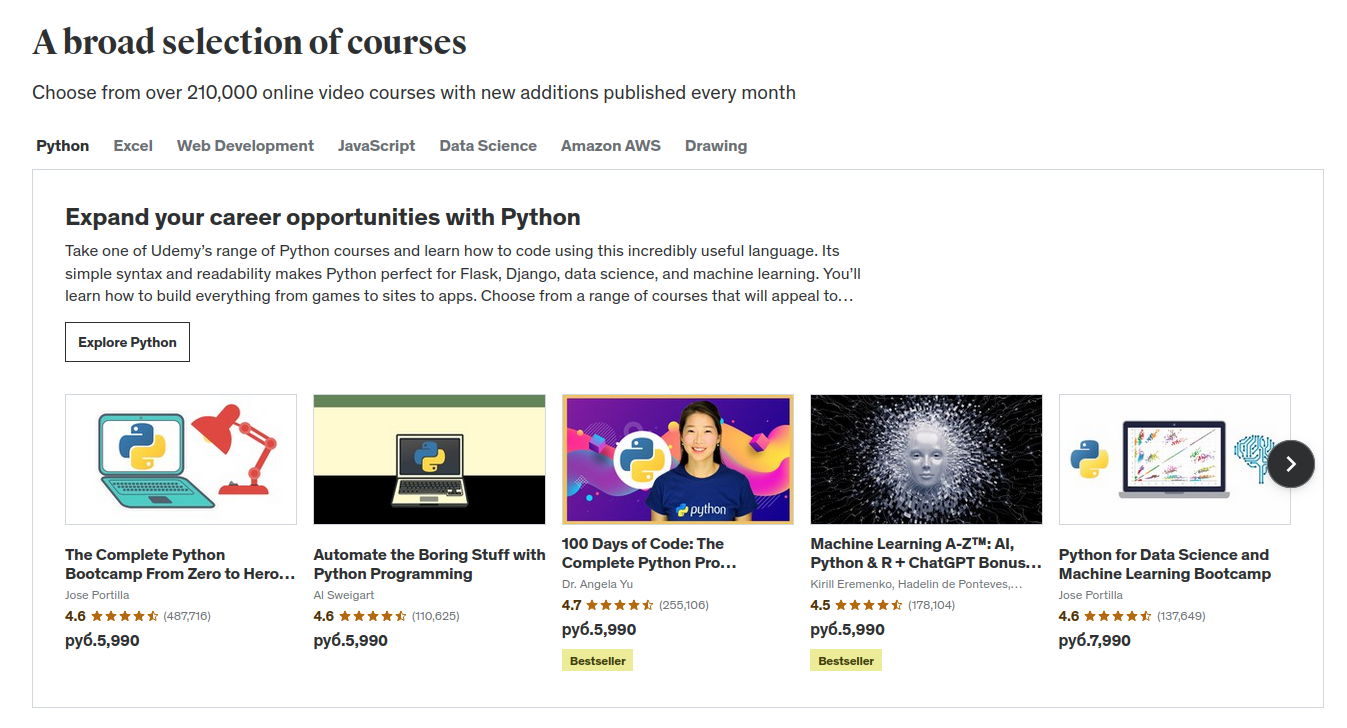Screen dimensions: 1347x728
Task: Switch to the Web Development tab
Action: tap(245, 146)
